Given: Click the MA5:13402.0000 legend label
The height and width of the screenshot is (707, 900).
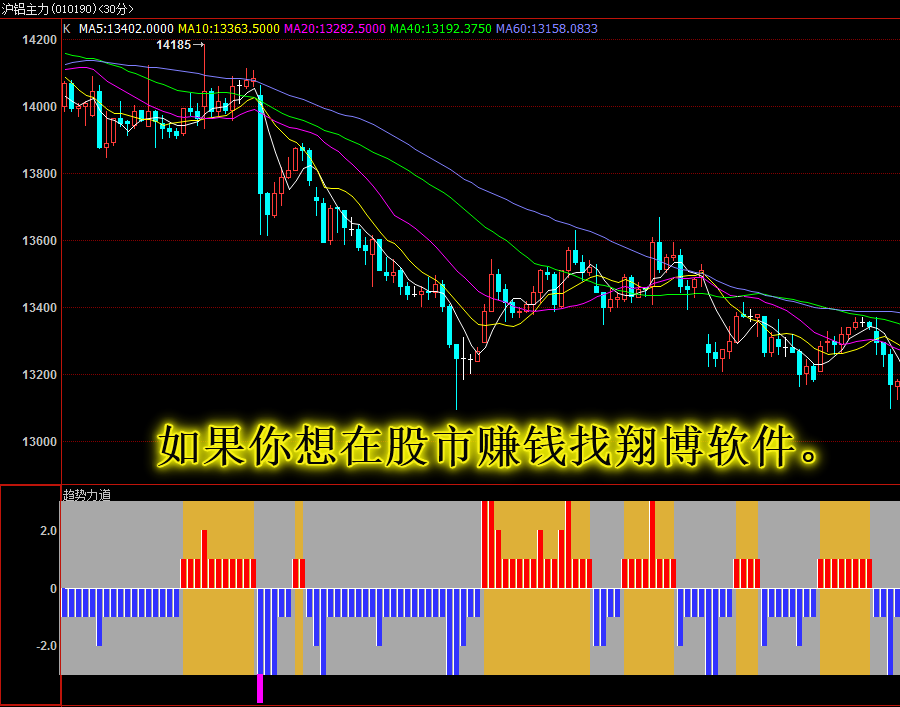Looking at the screenshot, I should click(x=126, y=29).
